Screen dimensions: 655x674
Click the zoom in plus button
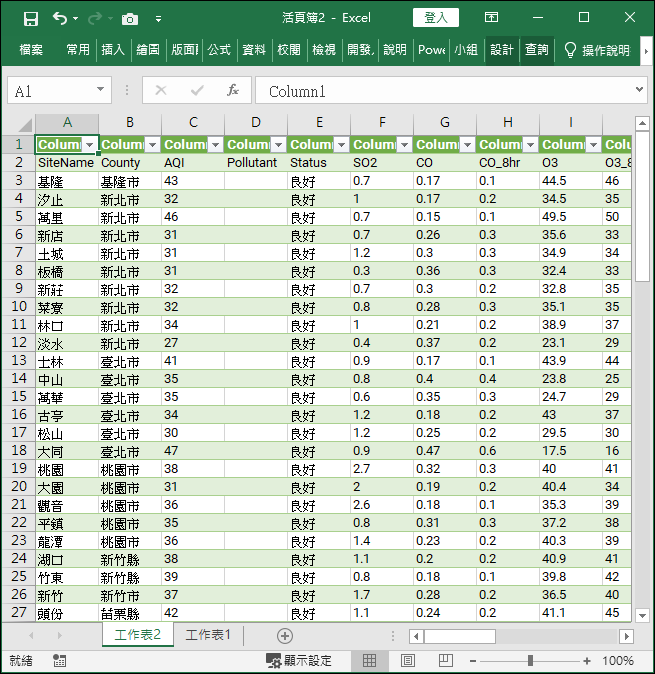pos(587,661)
